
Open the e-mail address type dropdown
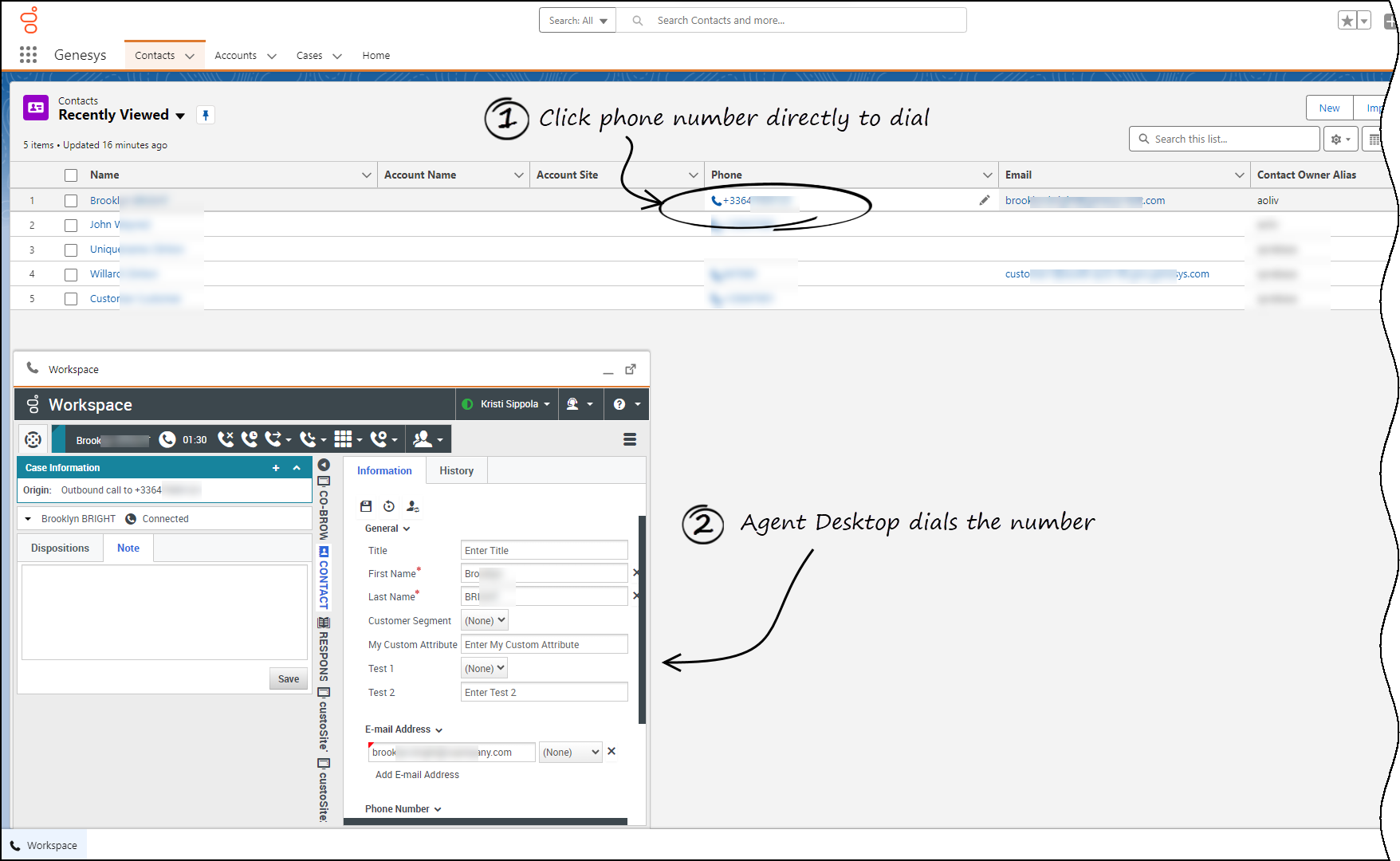click(571, 752)
